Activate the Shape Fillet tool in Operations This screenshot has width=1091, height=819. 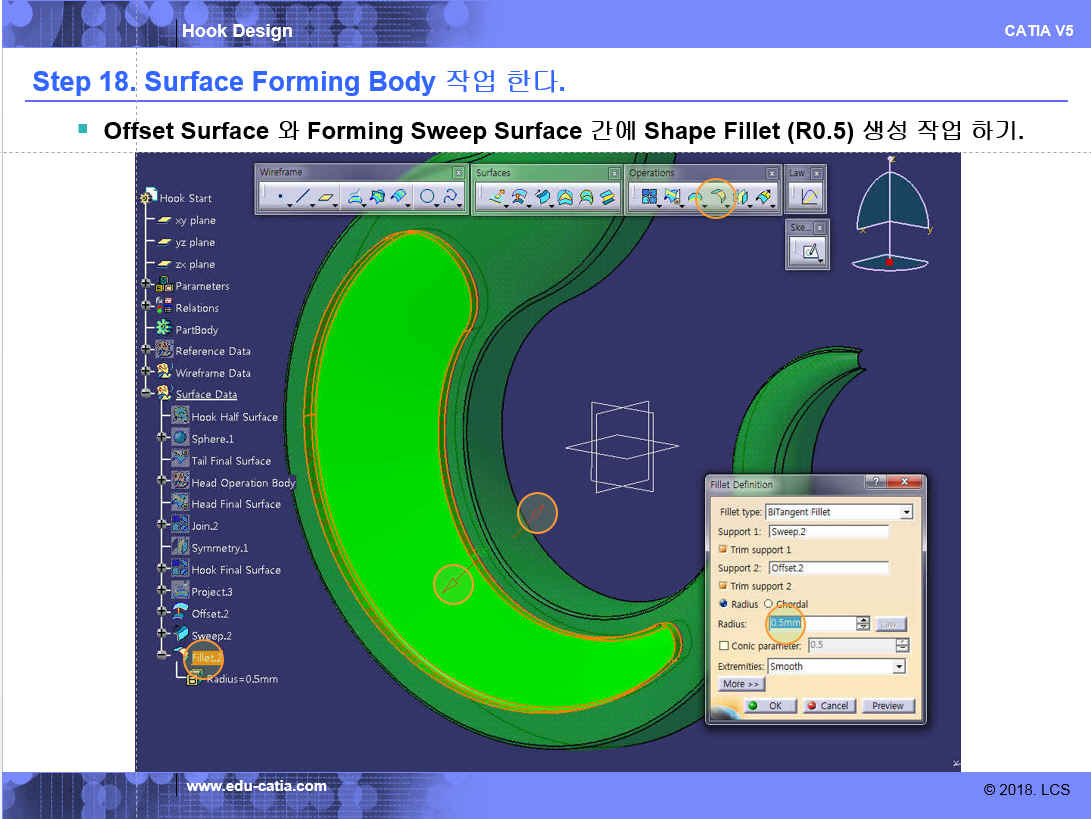[716, 197]
